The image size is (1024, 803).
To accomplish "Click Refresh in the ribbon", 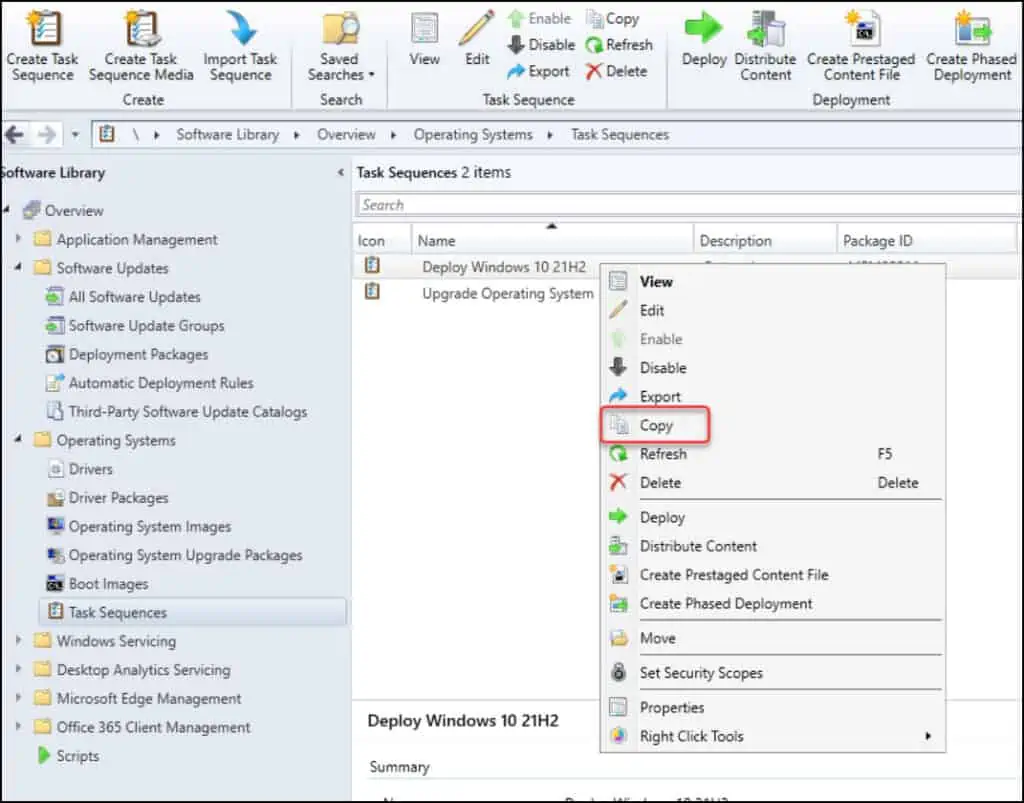I will (619, 44).
